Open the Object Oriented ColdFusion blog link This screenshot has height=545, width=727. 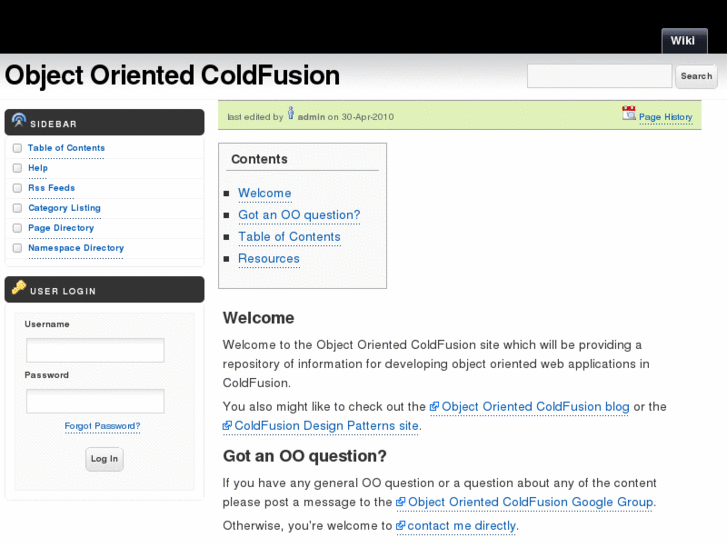pyautogui.click(x=535, y=407)
